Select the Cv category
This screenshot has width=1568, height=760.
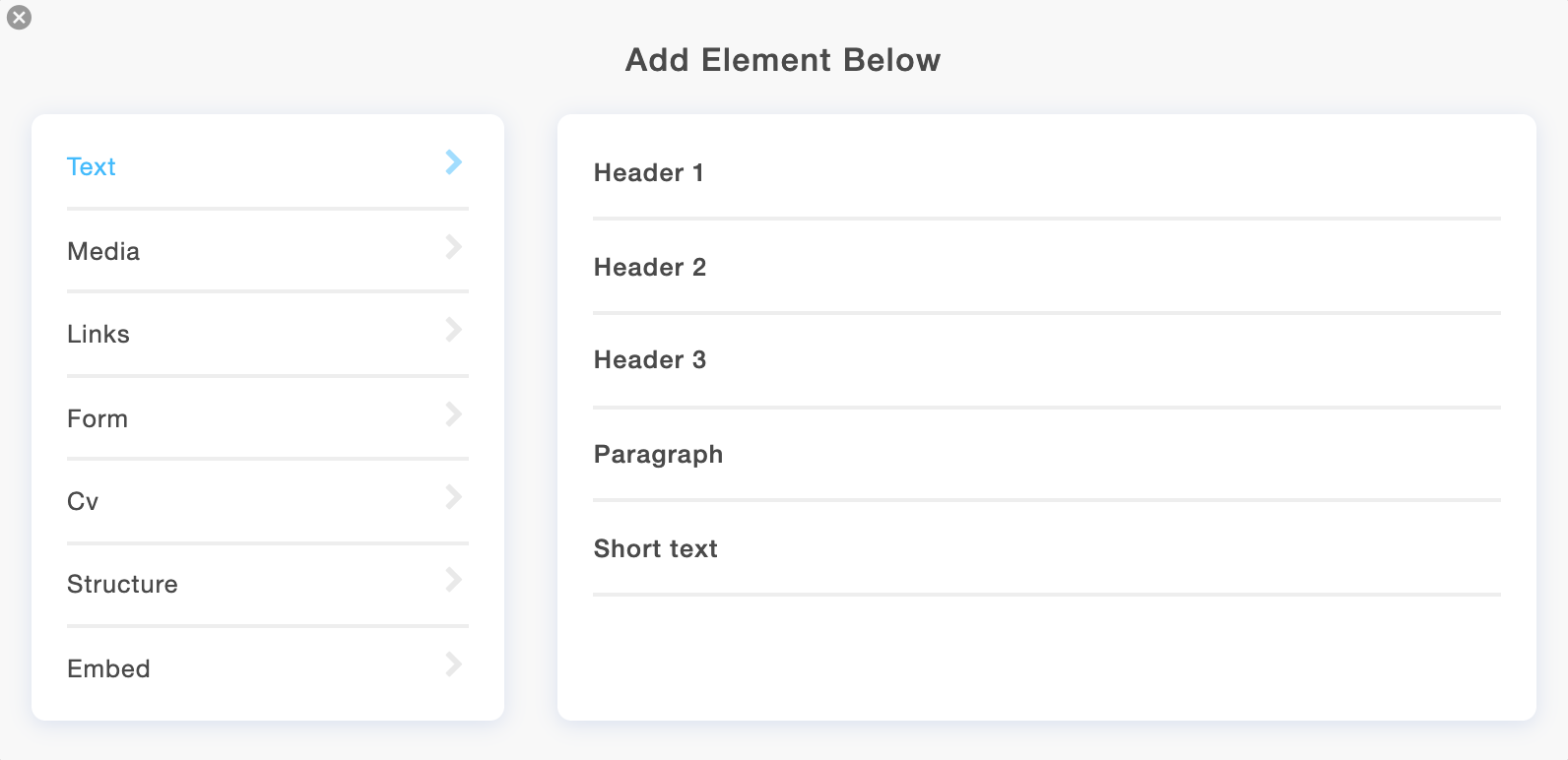point(268,501)
